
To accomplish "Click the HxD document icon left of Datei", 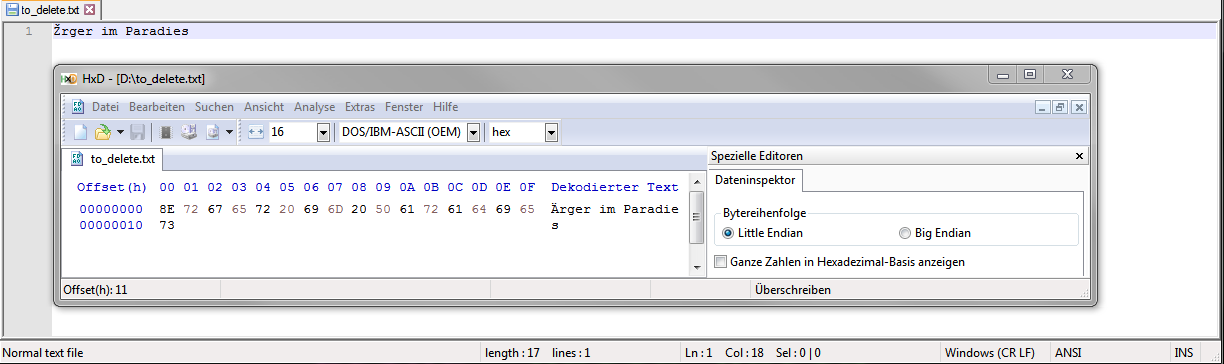I will coord(78,107).
